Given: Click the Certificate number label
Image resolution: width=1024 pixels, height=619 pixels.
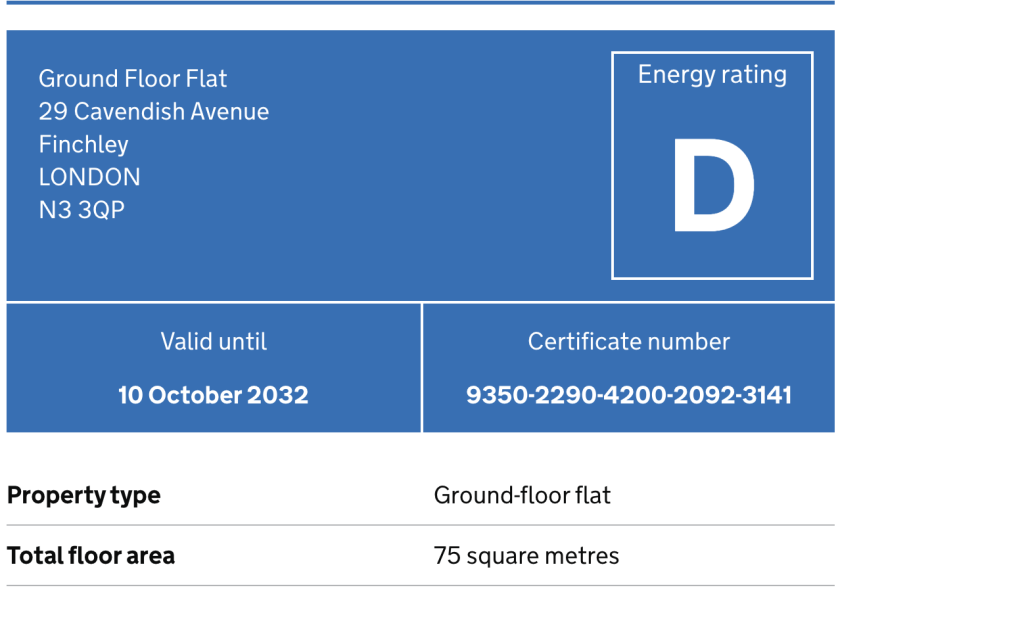Looking at the screenshot, I should tap(628, 341).
